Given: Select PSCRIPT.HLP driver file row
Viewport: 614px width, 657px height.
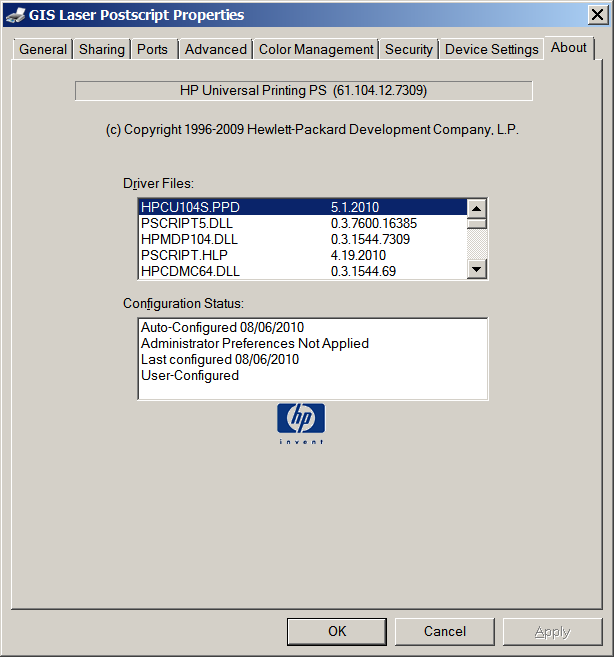Looking at the screenshot, I should 303,255.
